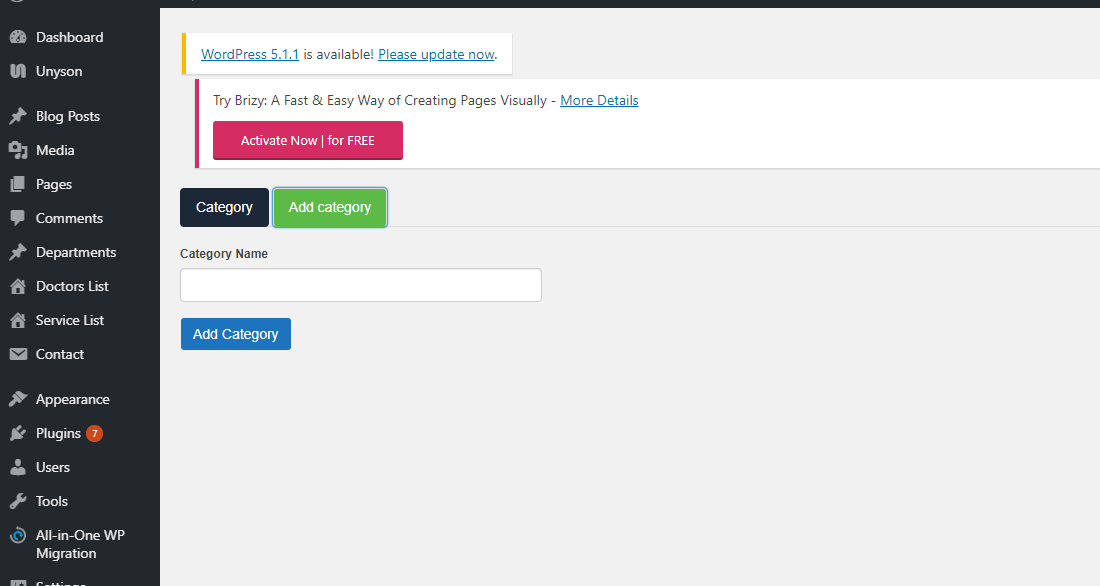Click the Contact envelope icon
The image size is (1100, 586).
pos(18,354)
